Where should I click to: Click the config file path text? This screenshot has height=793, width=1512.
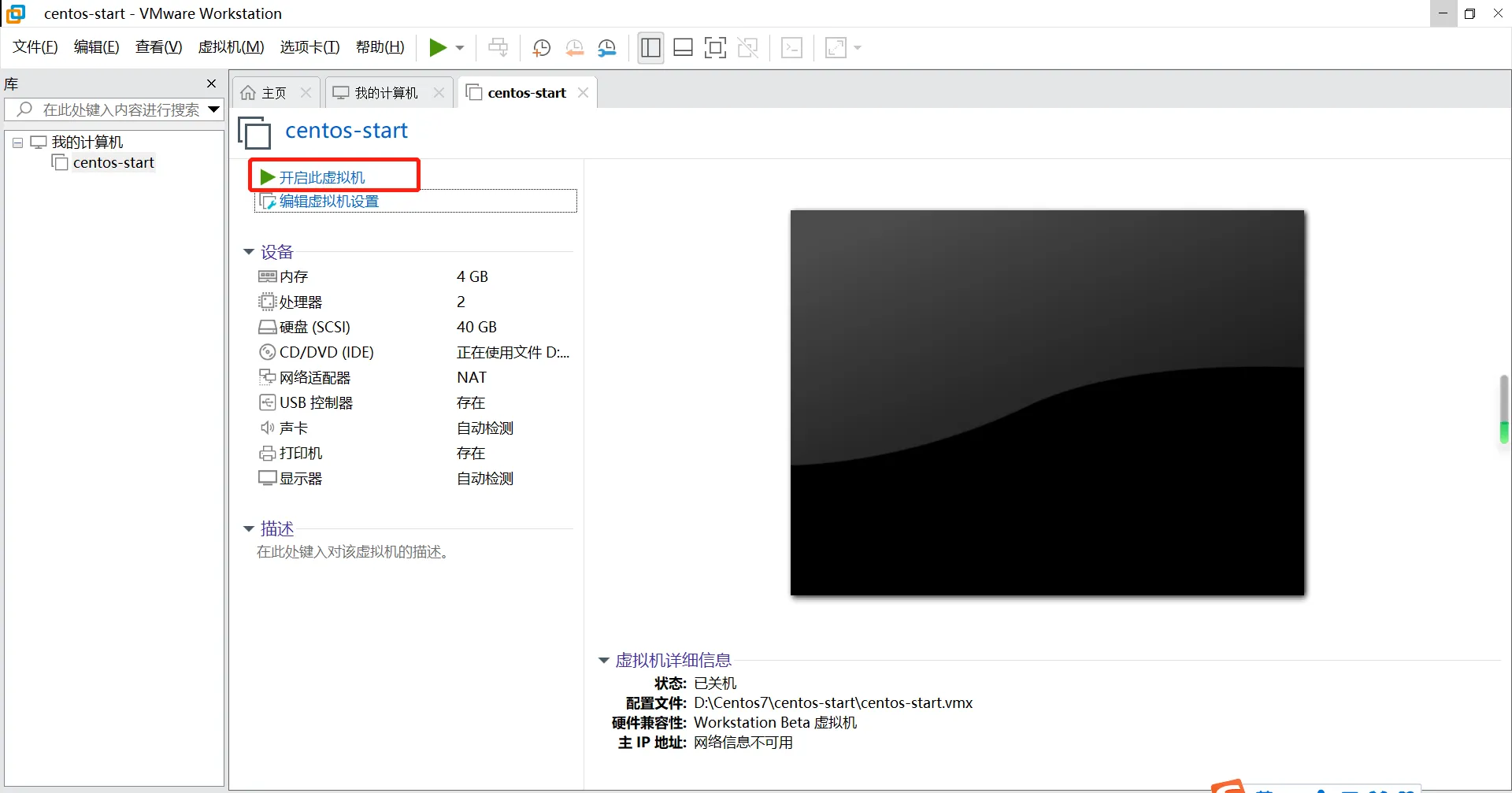pos(833,703)
